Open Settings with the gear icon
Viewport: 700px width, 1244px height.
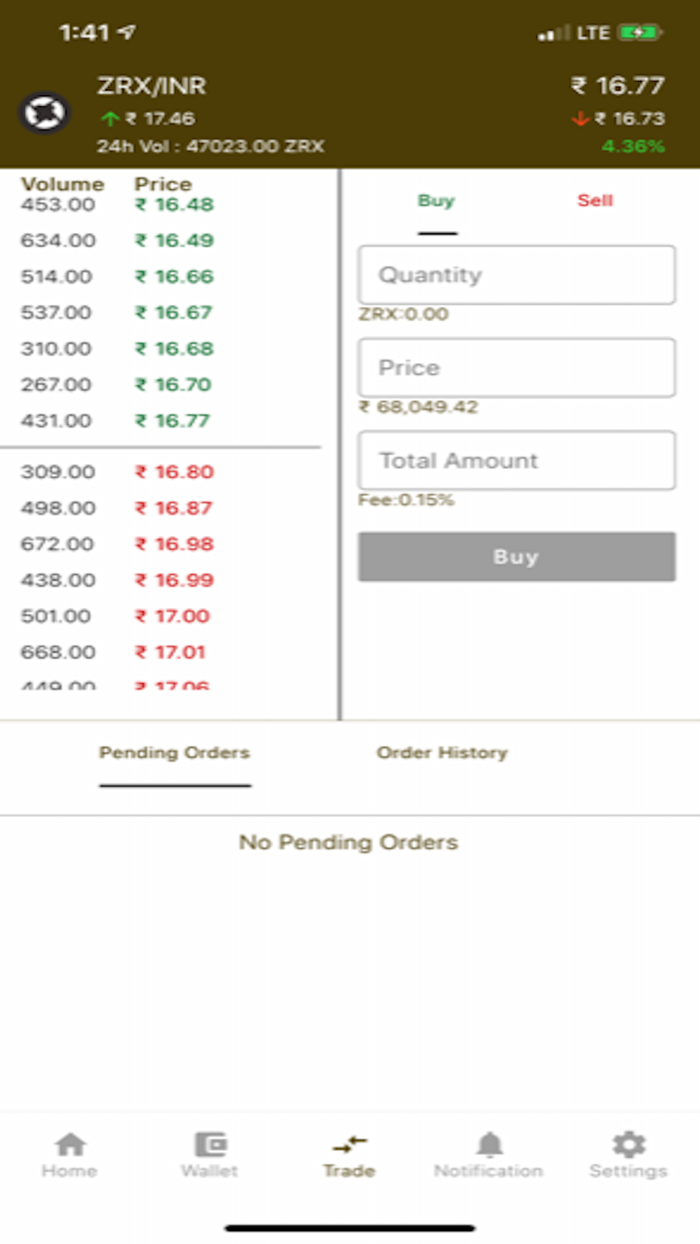pyautogui.click(x=628, y=1152)
